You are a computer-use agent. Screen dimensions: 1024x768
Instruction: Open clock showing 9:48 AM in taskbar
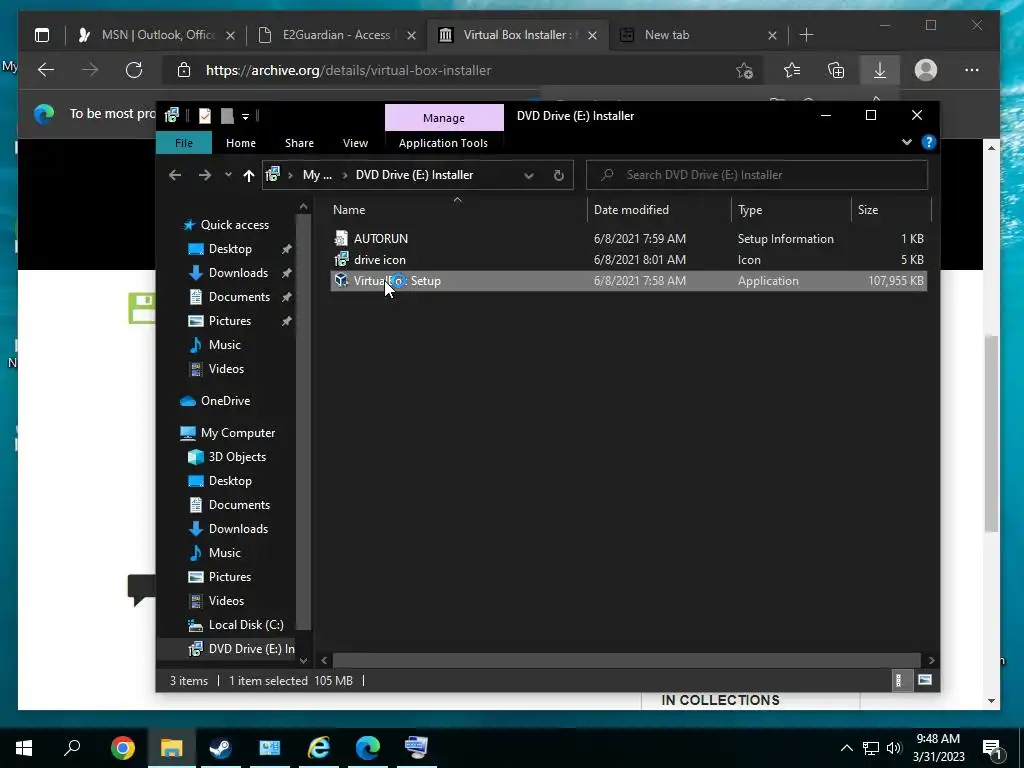(x=938, y=748)
